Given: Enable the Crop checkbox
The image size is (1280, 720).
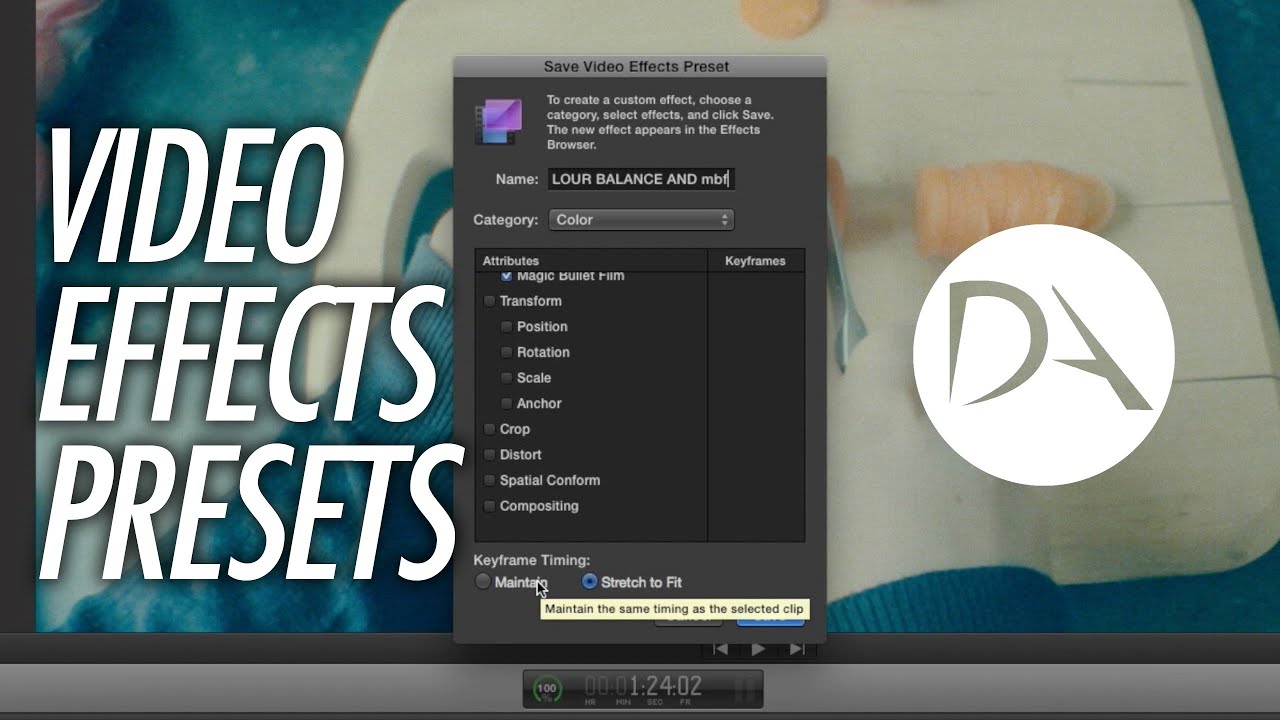Looking at the screenshot, I should click(x=490, y=429).
